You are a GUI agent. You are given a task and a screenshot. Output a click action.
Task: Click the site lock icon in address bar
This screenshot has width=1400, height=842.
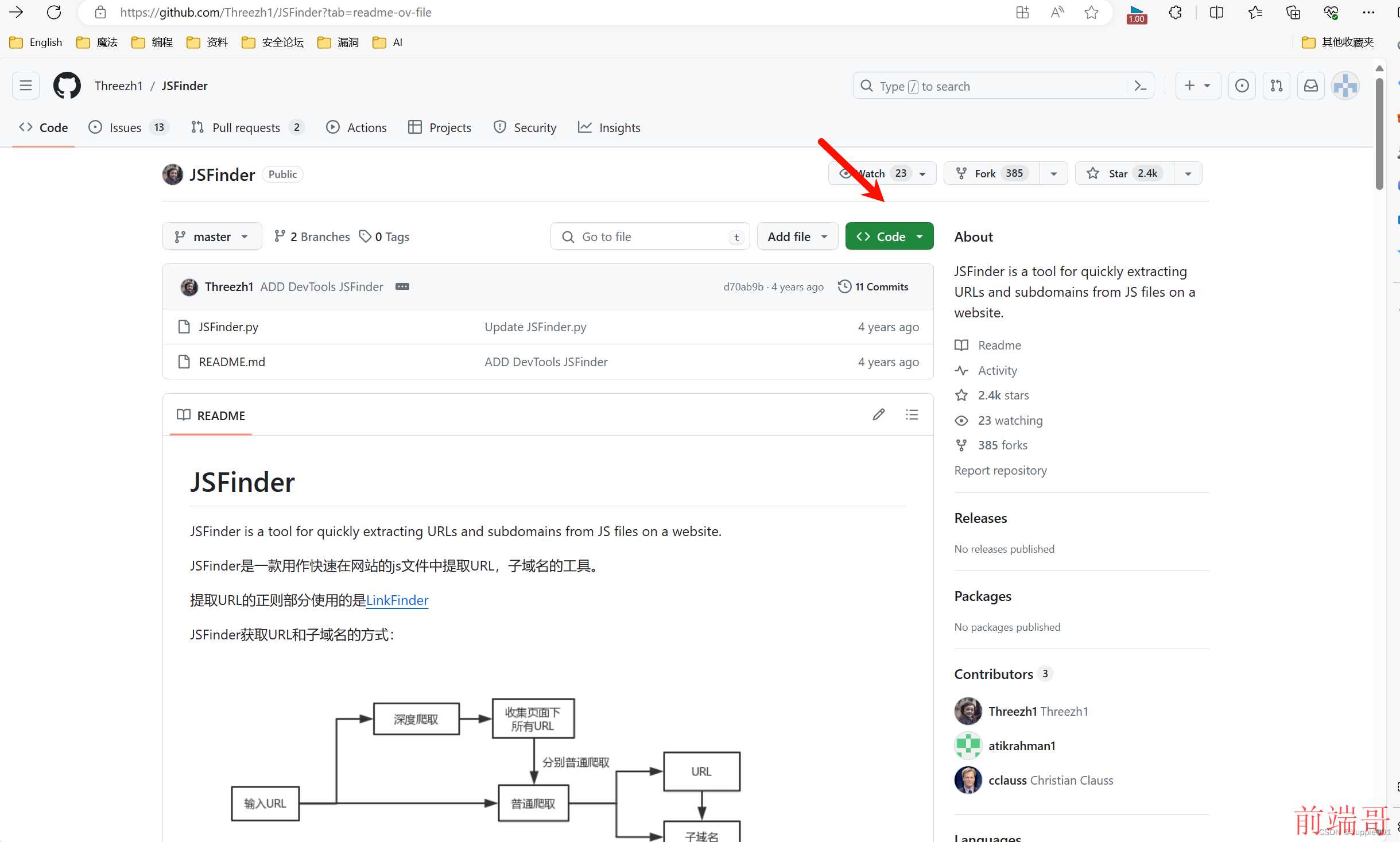click(x=100, y=12)
